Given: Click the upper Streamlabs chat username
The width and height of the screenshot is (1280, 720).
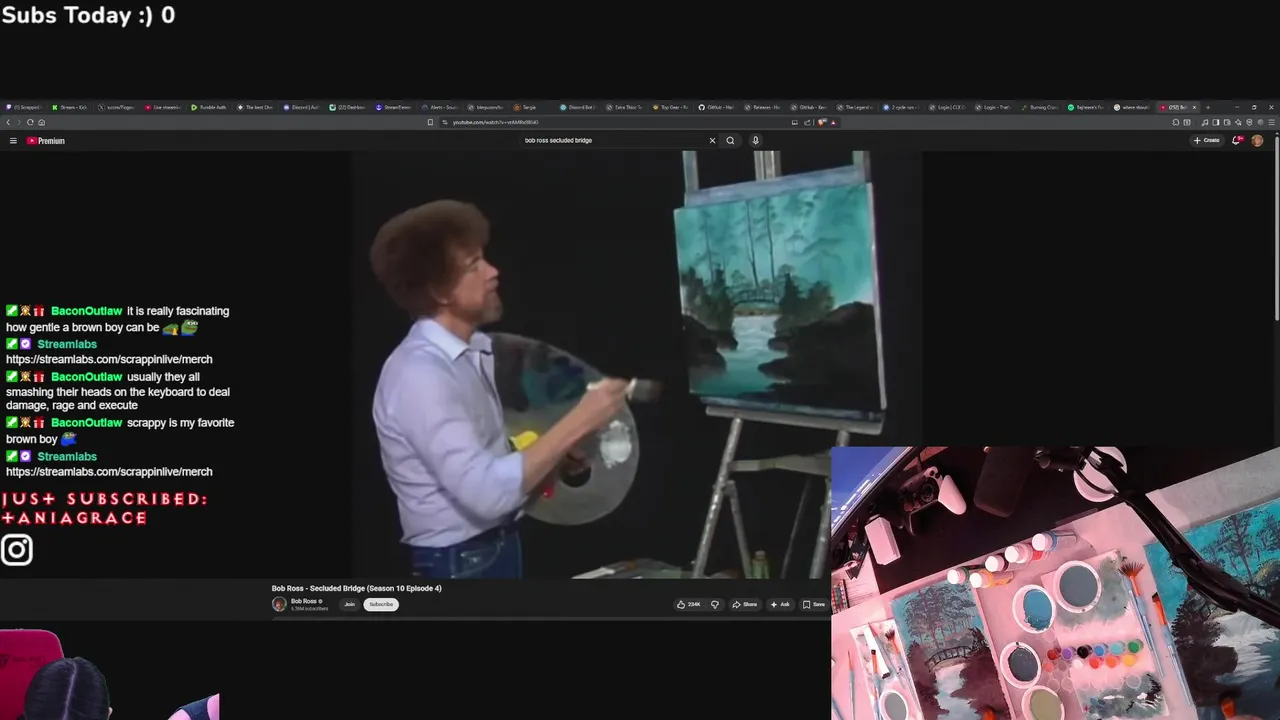Looking at the screenshot, I should 67,344.
